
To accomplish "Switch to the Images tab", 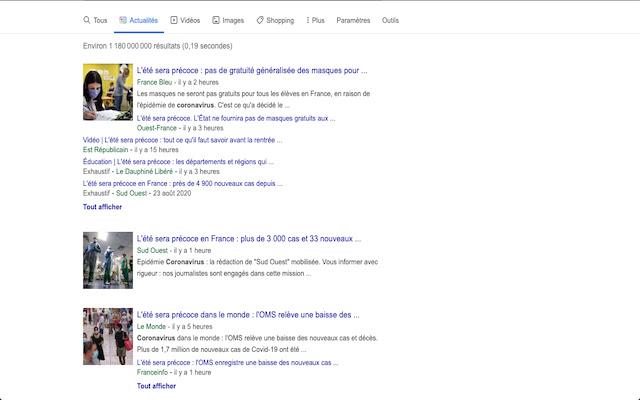I will [228, 20].
